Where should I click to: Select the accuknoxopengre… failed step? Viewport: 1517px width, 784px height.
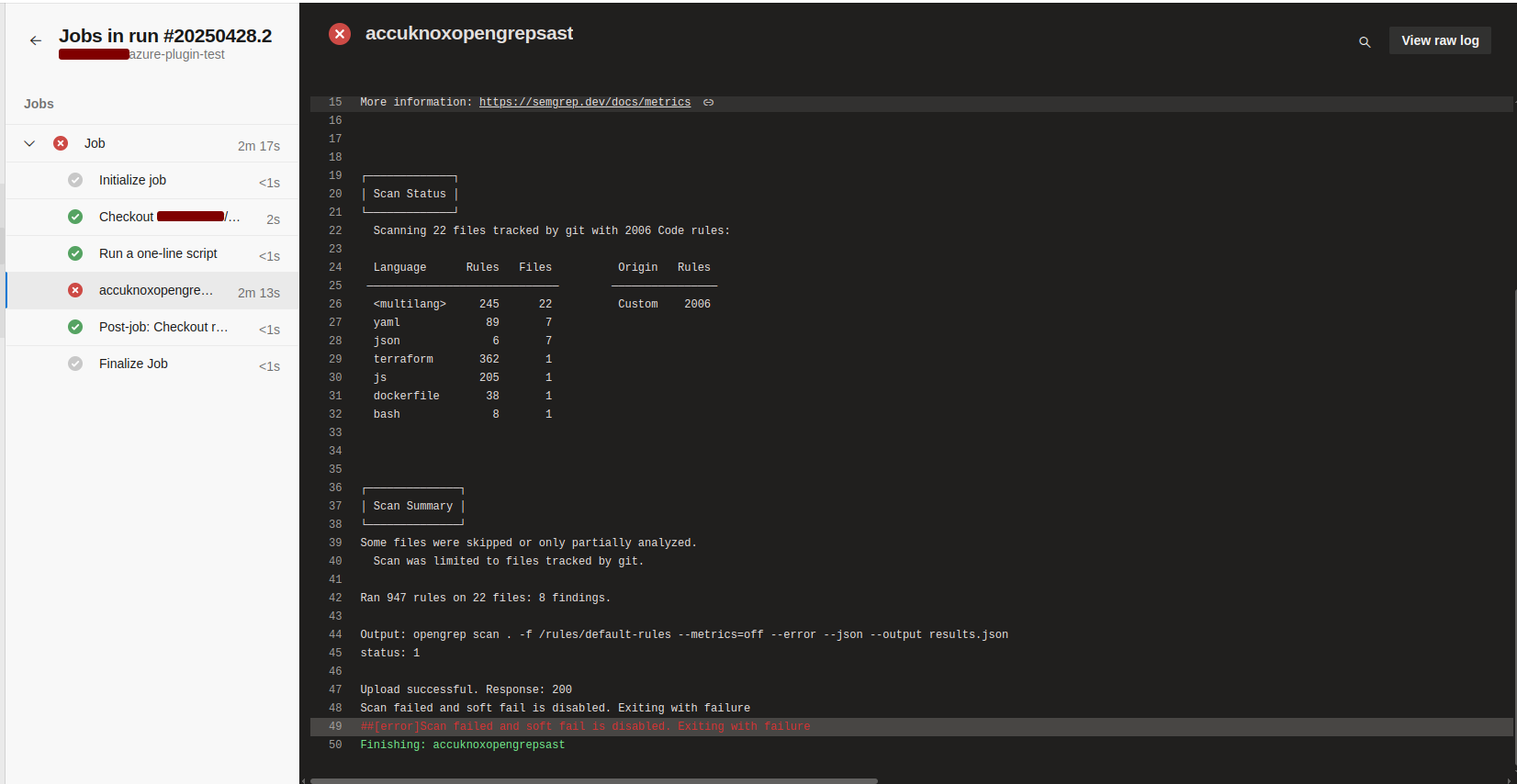[152, 291]
